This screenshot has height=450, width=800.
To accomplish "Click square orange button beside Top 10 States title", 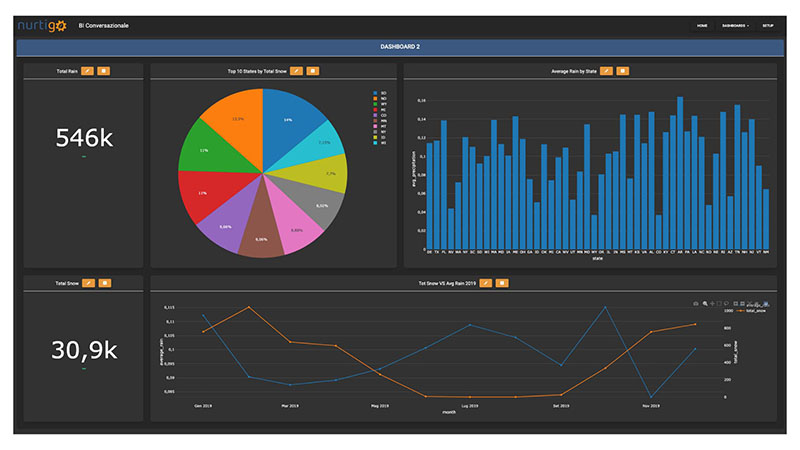I will (313, 71).
